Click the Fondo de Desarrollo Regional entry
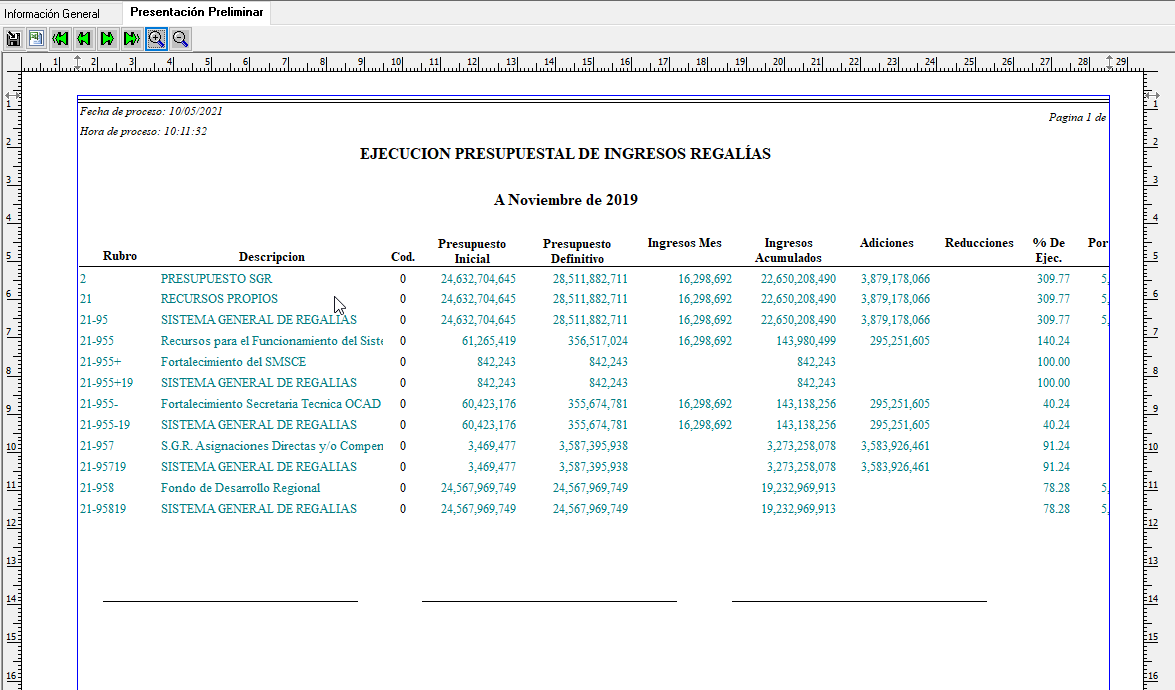 pos(240,488)
